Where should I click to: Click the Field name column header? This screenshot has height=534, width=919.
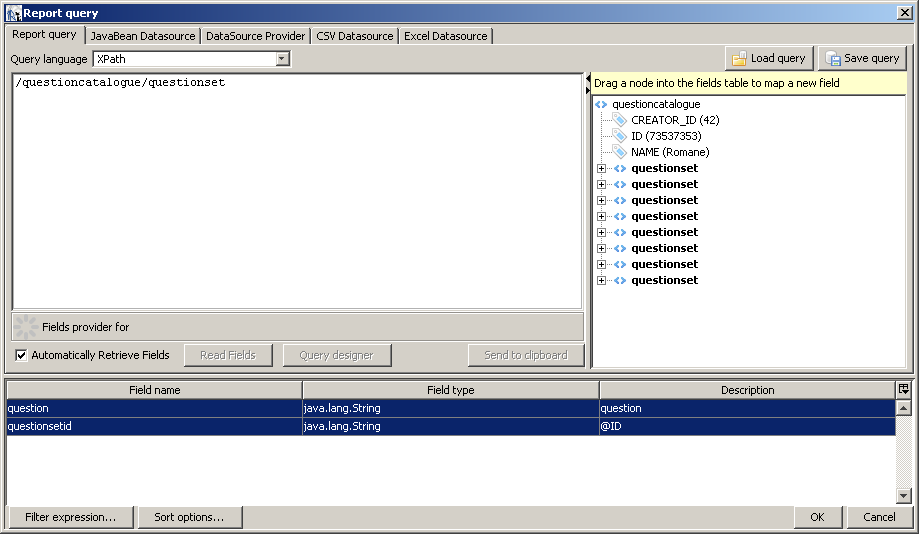tap(155, 390)
